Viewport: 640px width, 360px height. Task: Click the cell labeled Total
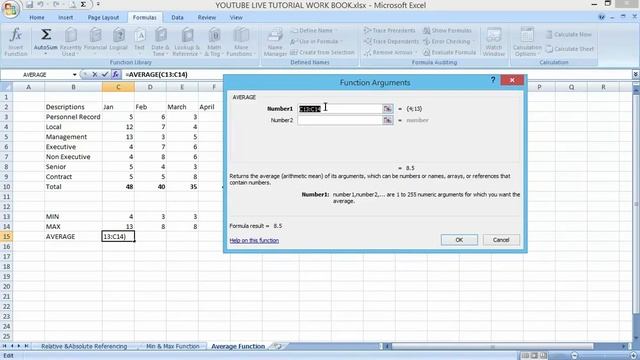pos(73,187)
